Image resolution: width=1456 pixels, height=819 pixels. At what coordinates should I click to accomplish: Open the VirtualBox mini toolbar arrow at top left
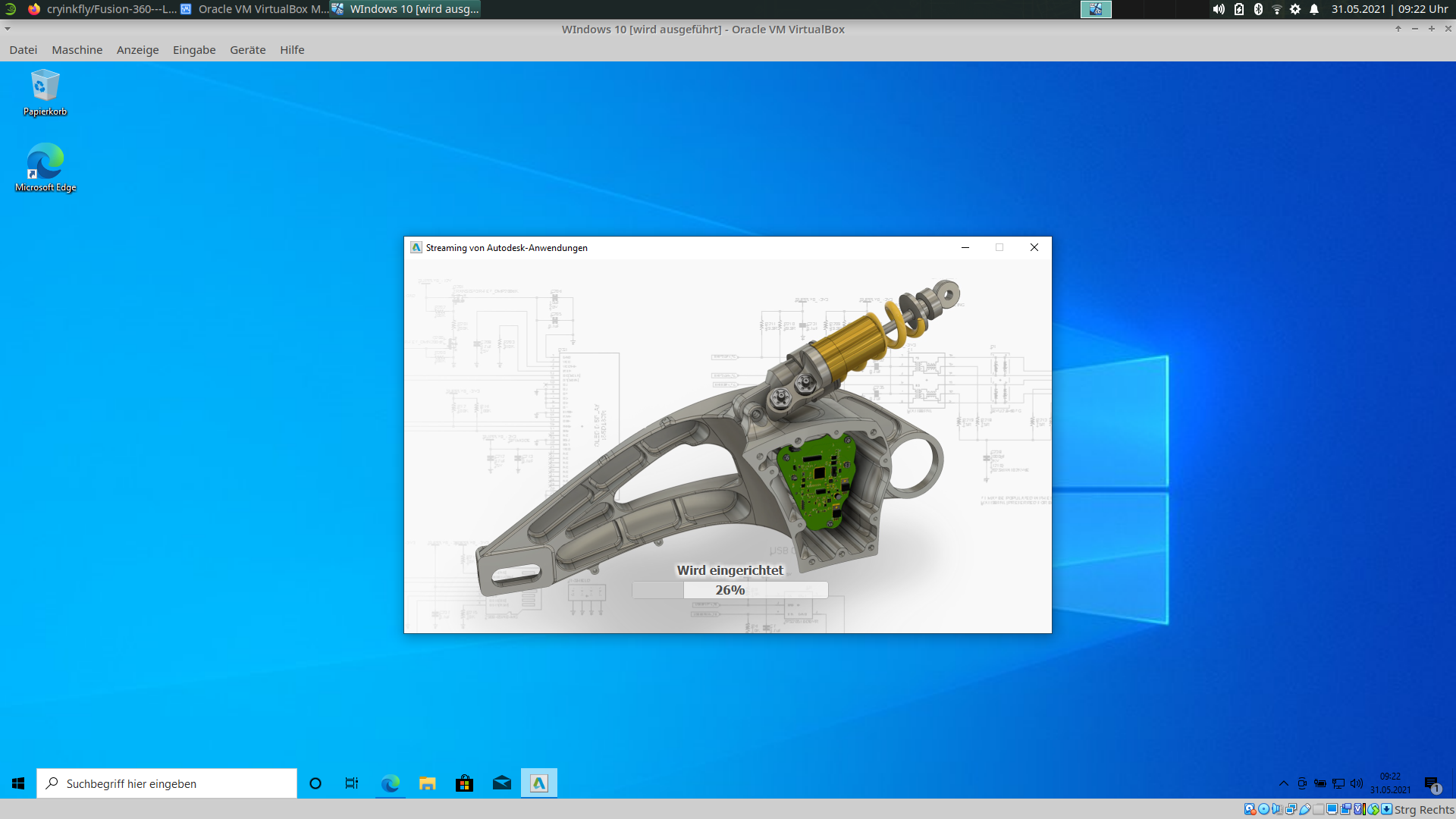point(8,29)
